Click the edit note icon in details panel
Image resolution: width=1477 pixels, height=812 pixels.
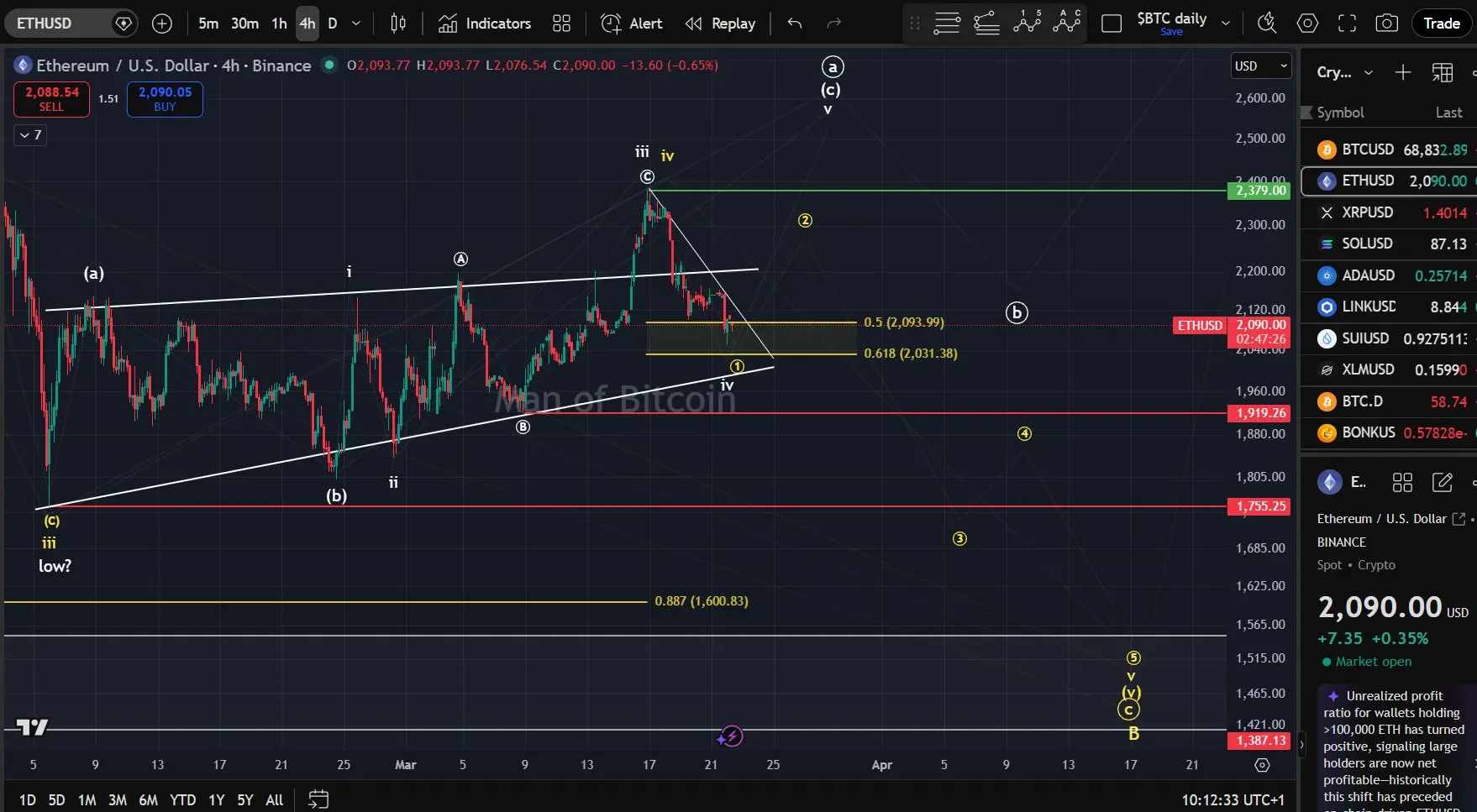(1443, 482)
